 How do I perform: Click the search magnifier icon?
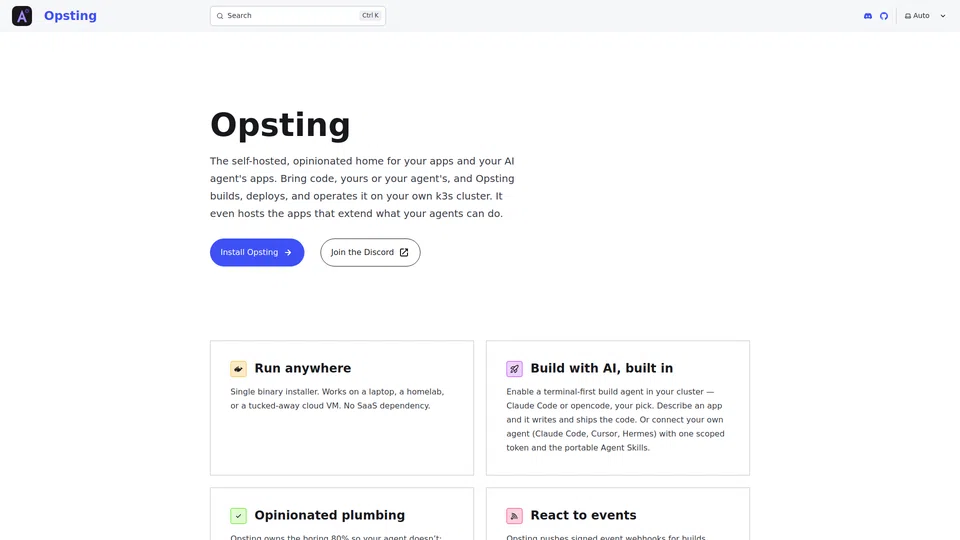tap(220, 16)
